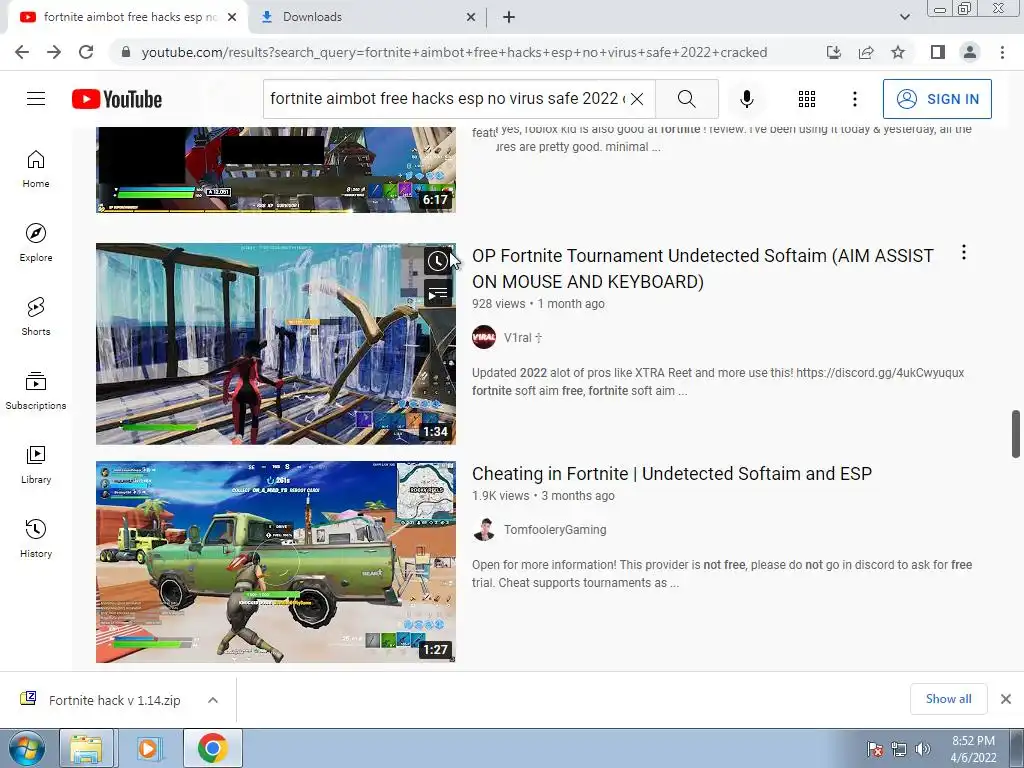Open a new tab
This screenshot has height=768, width=1024.
pos(509,17)
